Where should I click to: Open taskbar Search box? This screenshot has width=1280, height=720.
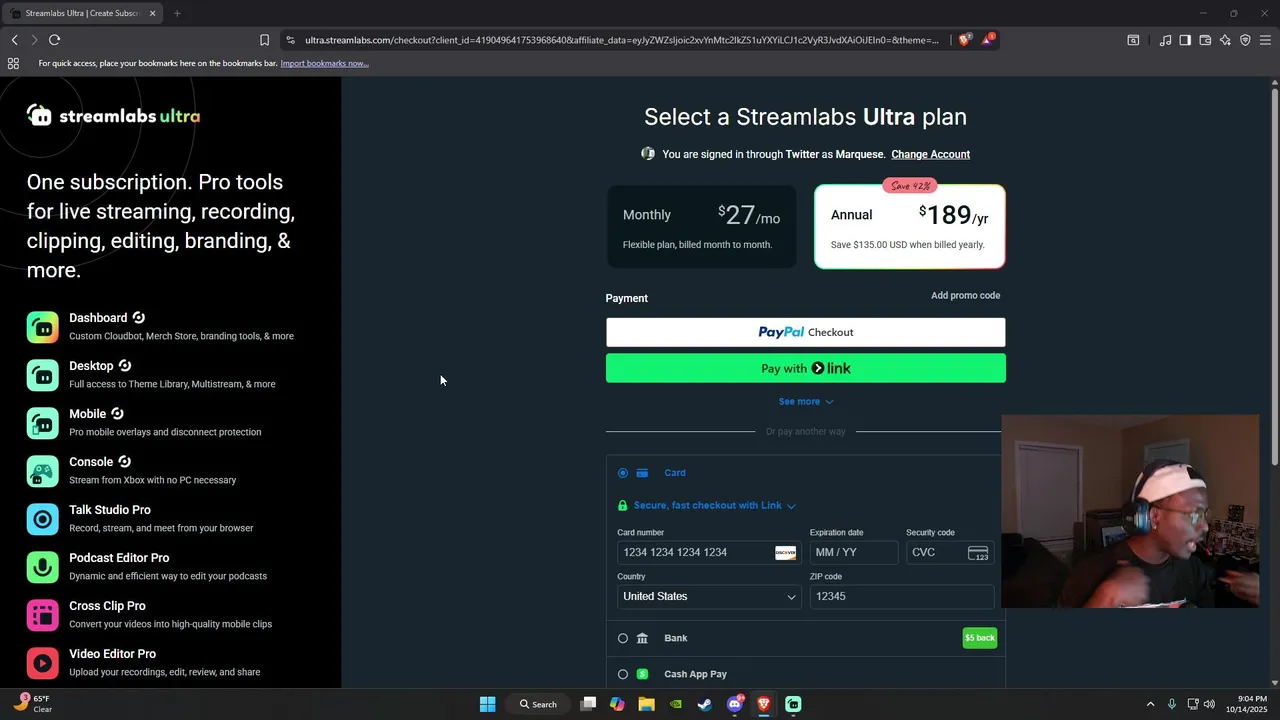538,704
